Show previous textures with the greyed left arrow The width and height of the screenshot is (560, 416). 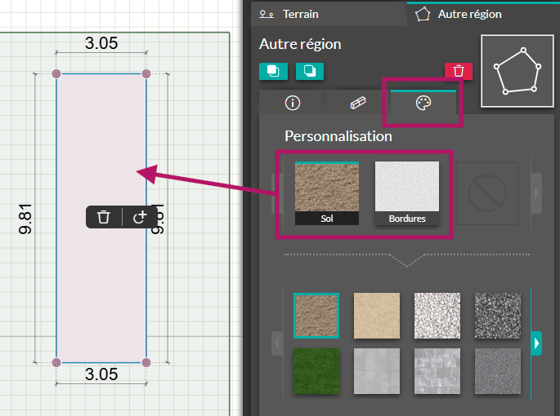pos(277,344)
